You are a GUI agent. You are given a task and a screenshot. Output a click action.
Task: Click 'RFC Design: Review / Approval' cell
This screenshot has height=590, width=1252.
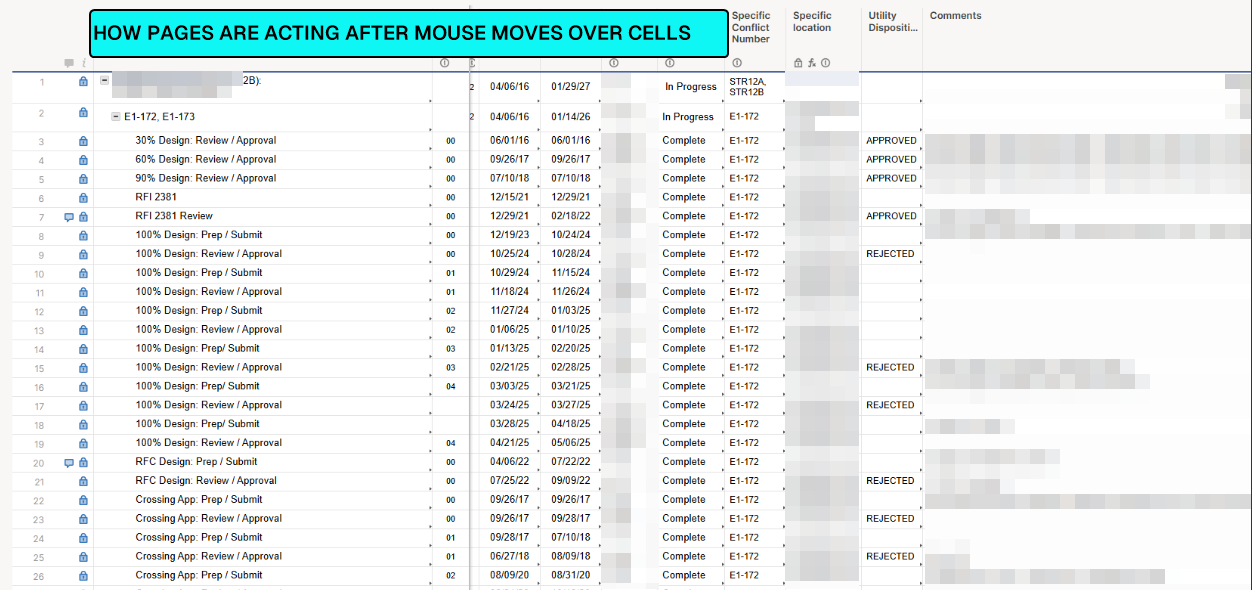point(206,481)
